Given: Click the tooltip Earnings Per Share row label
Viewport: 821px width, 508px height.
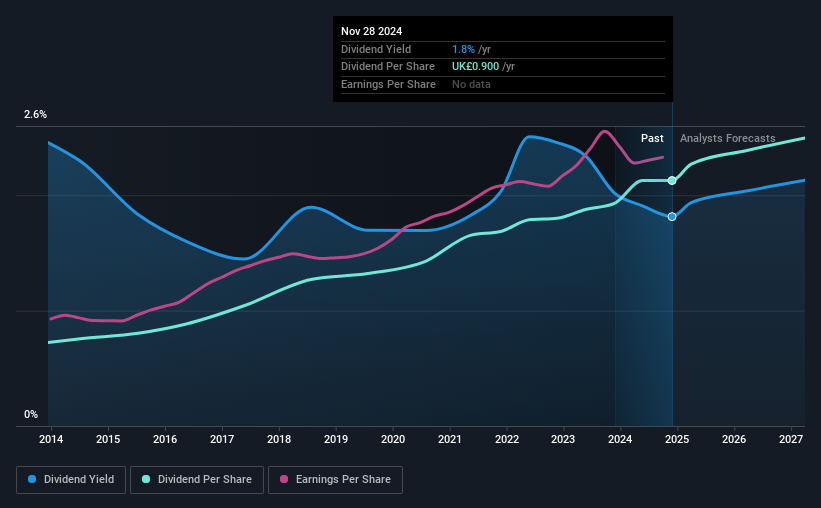Looking at the screenshot, I should click(x=388, y=84).
